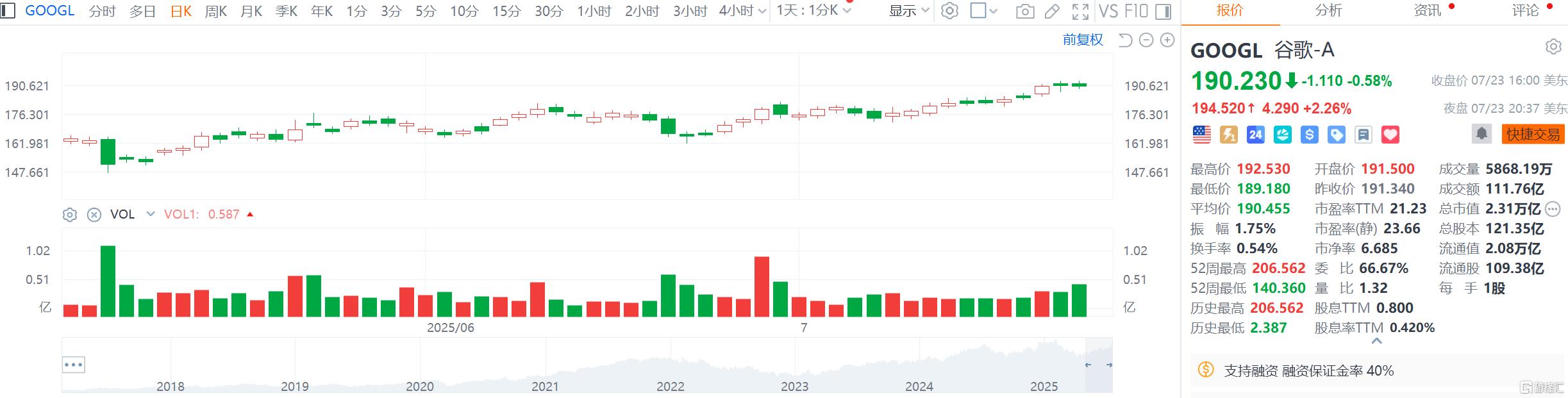Select the 5分 interval

pos(426,12)
